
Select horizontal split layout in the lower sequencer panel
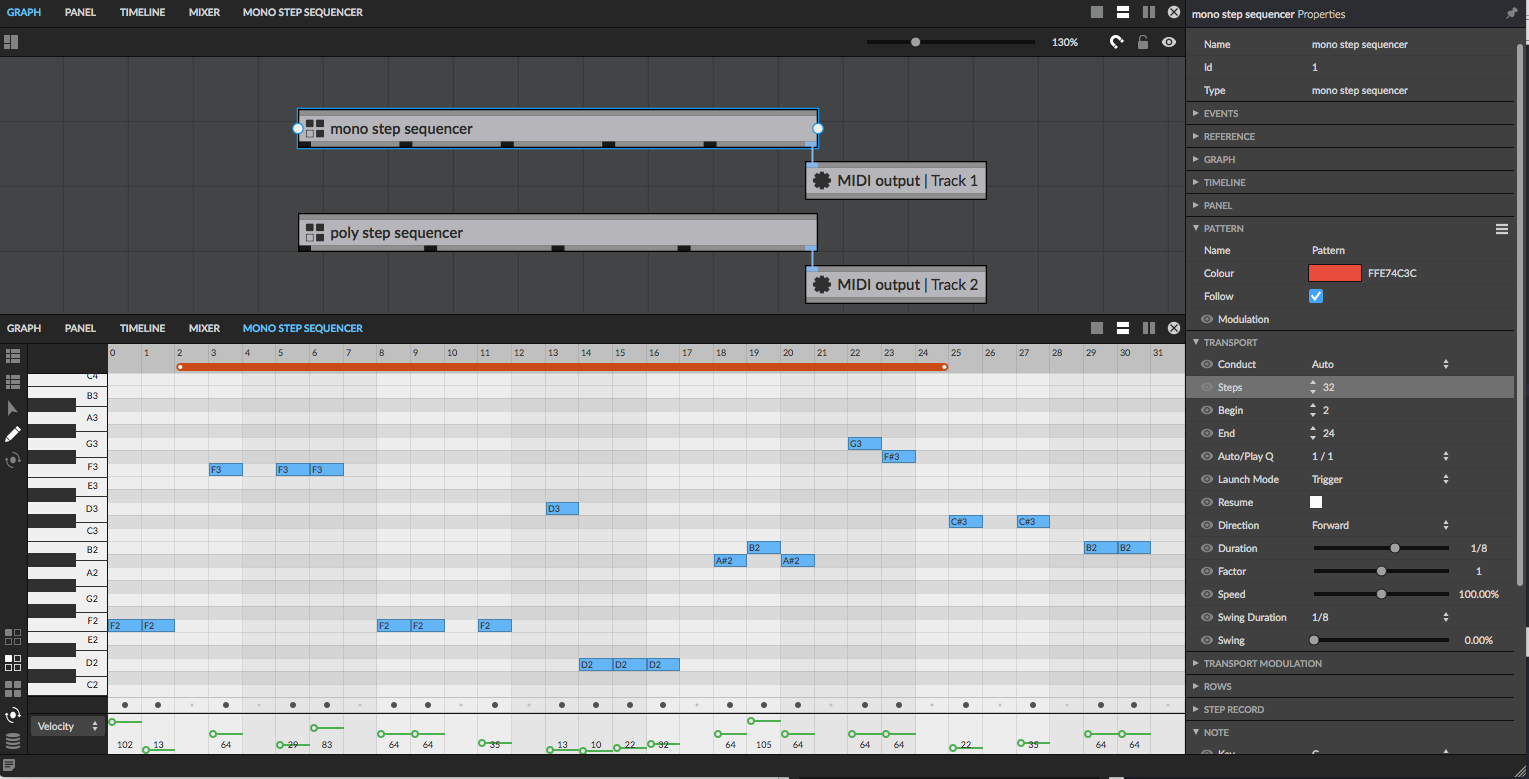click(1123, 328)
